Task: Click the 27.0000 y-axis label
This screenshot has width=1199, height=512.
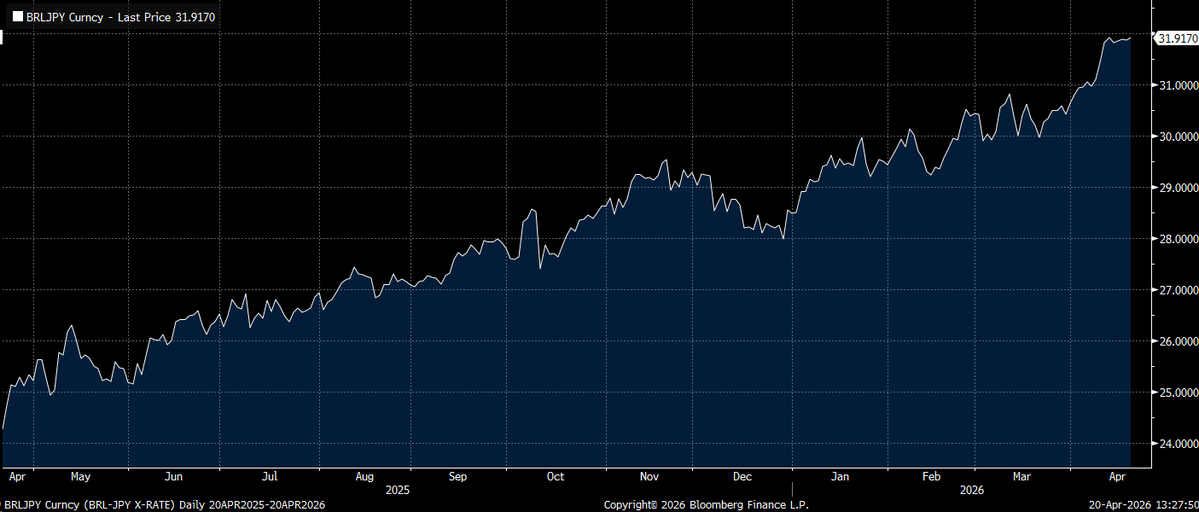Action: click(1178, 290)
